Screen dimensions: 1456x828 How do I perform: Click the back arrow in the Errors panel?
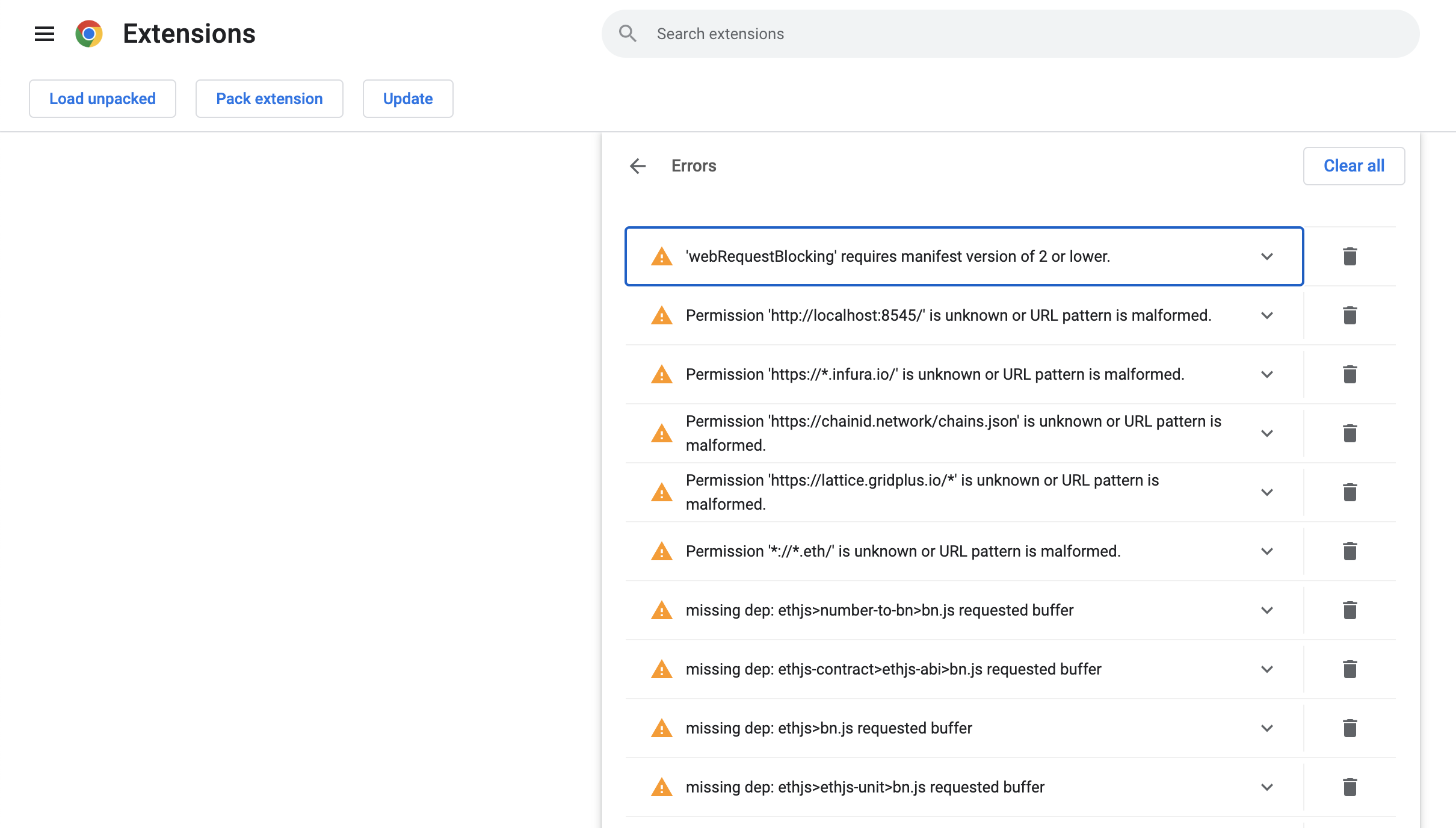click(637, 166)
